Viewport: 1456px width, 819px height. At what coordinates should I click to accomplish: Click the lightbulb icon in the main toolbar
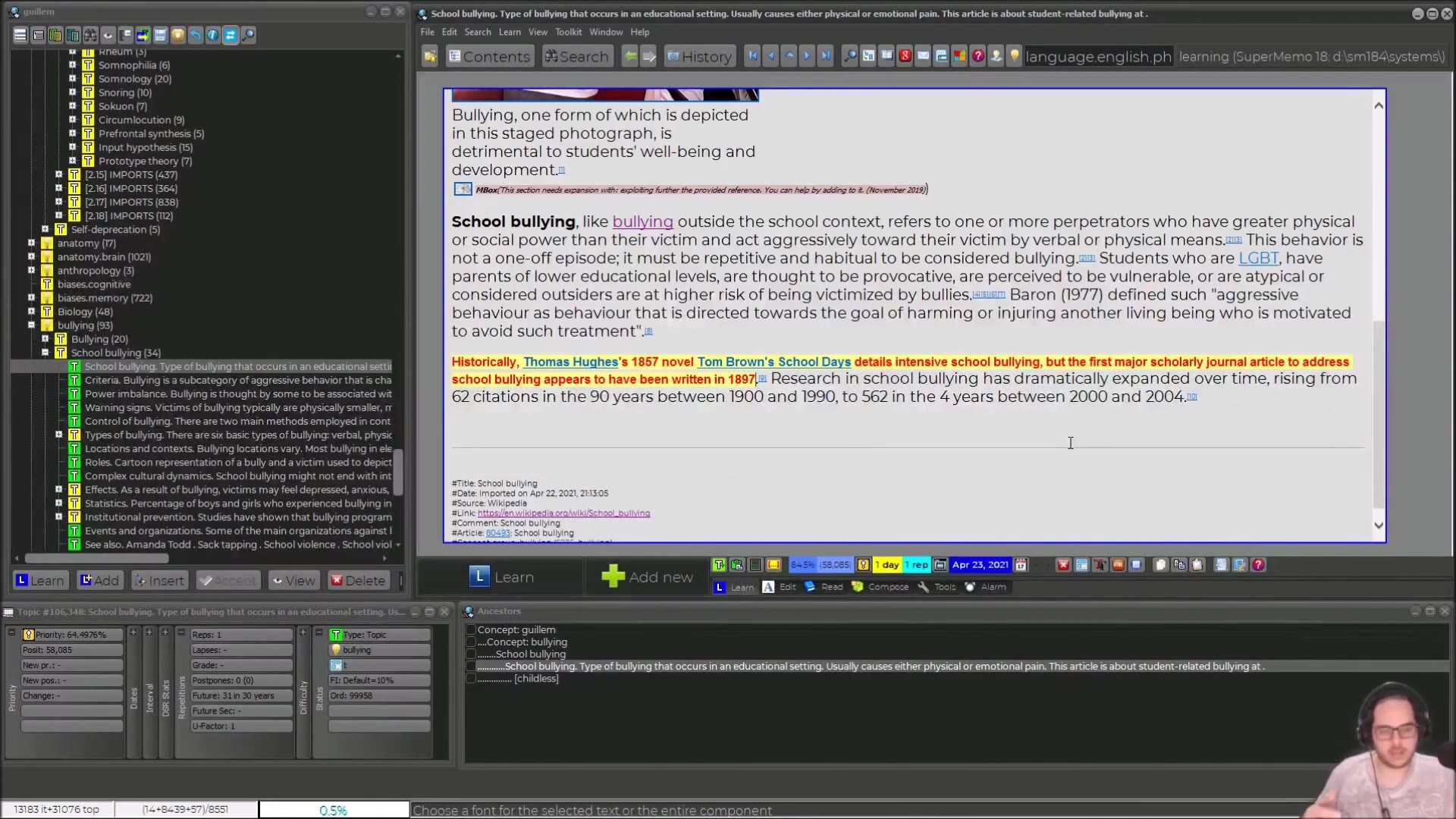click(1014, 56)
